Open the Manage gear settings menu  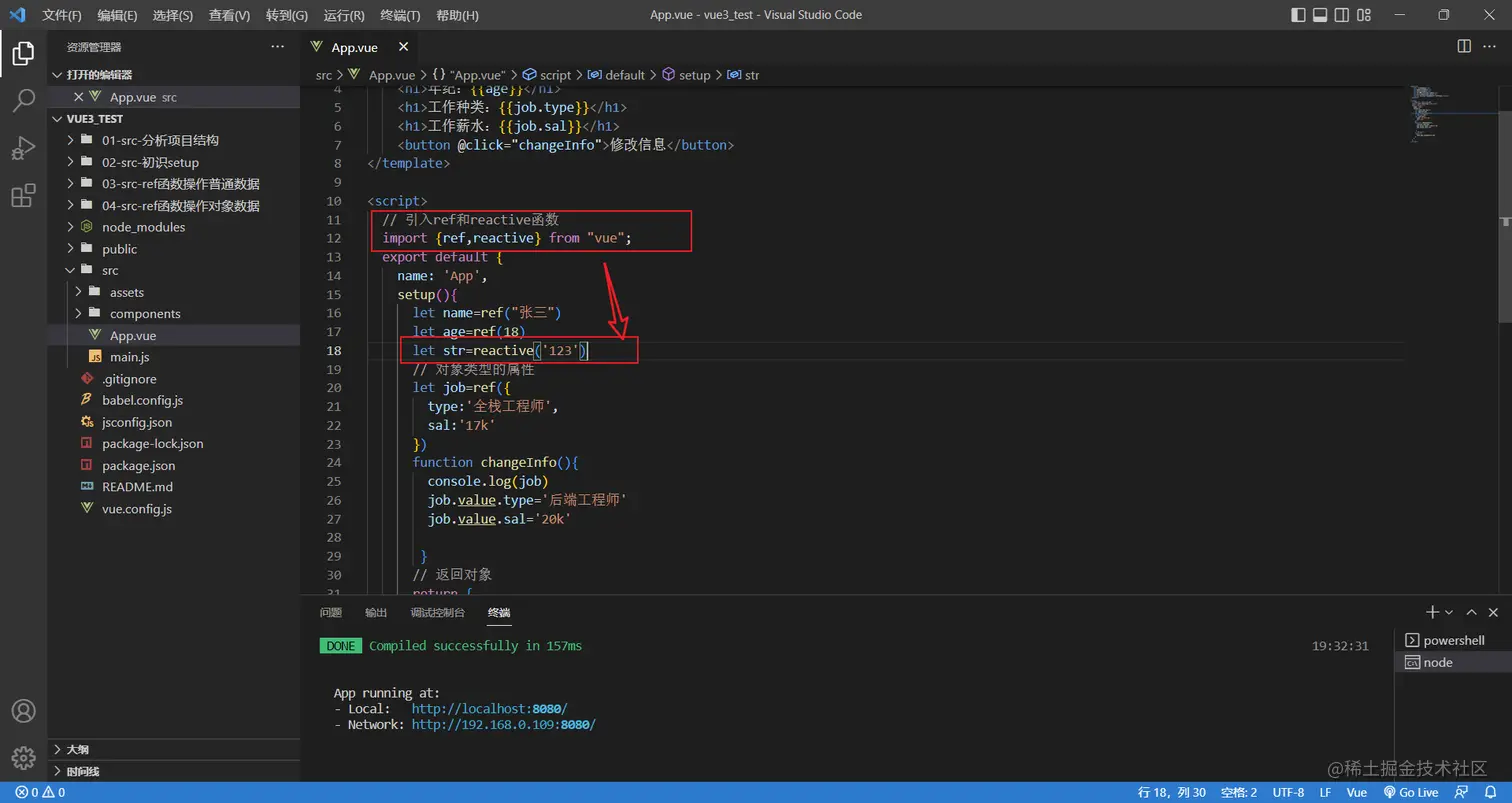[x=23, y=757]
